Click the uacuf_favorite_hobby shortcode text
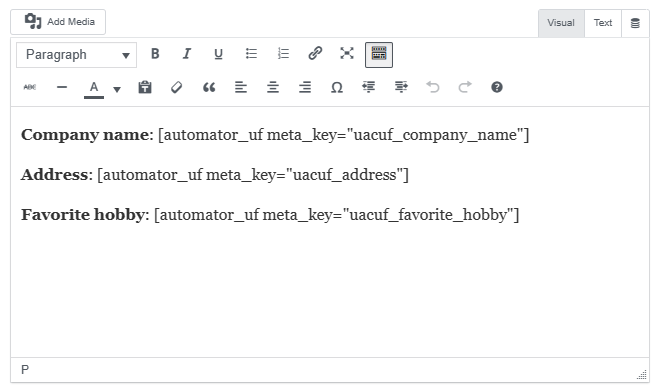Image resolution: width=655 pixels, height=387 pixels. [336, 215]
